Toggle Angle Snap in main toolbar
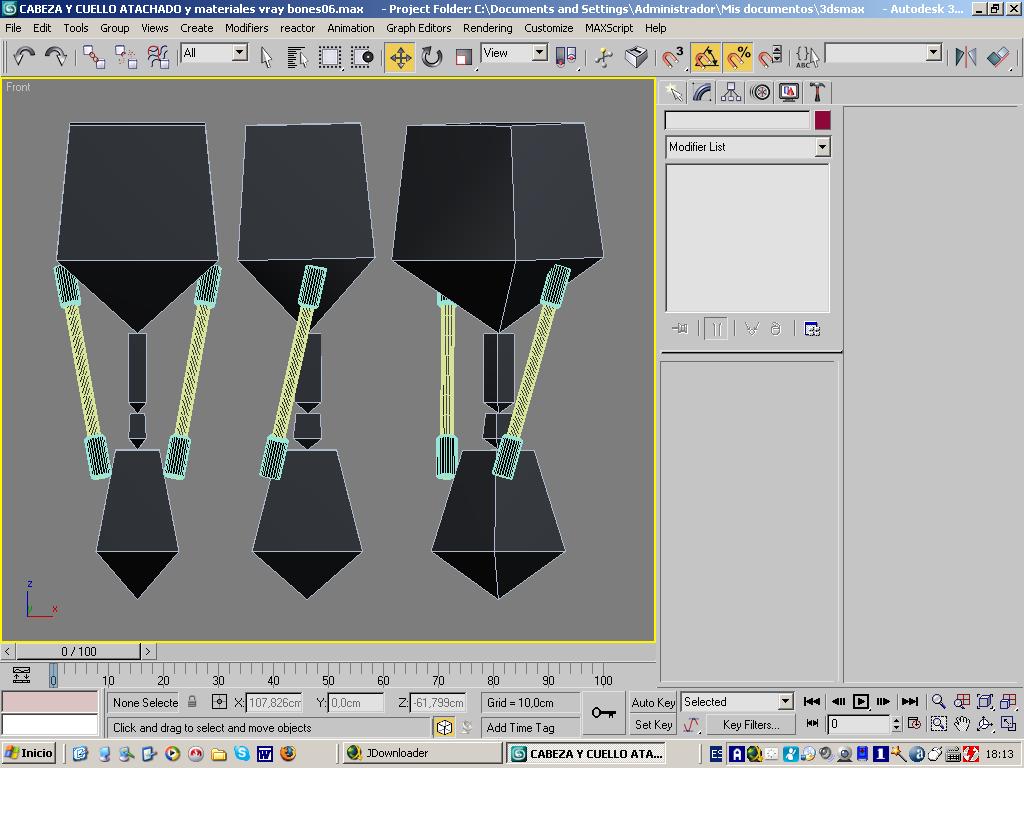The image size is (1024, 816). (x=706, y=57)
